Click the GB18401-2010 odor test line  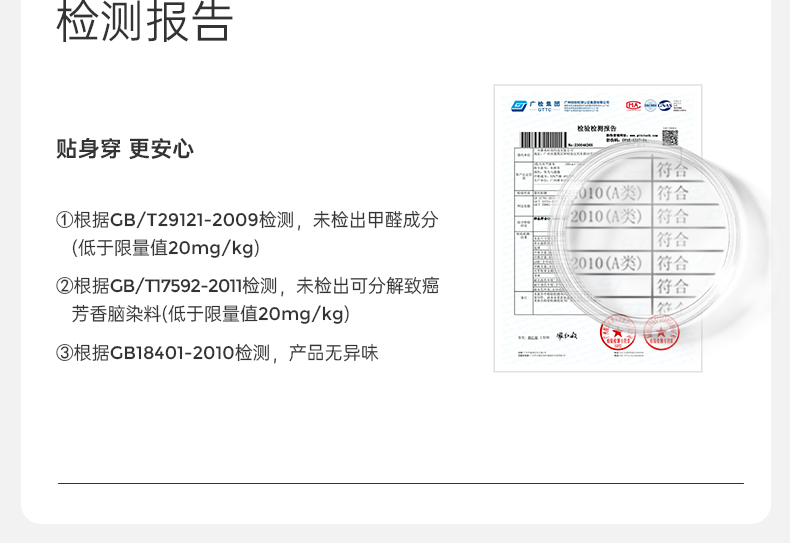point(217,353)
